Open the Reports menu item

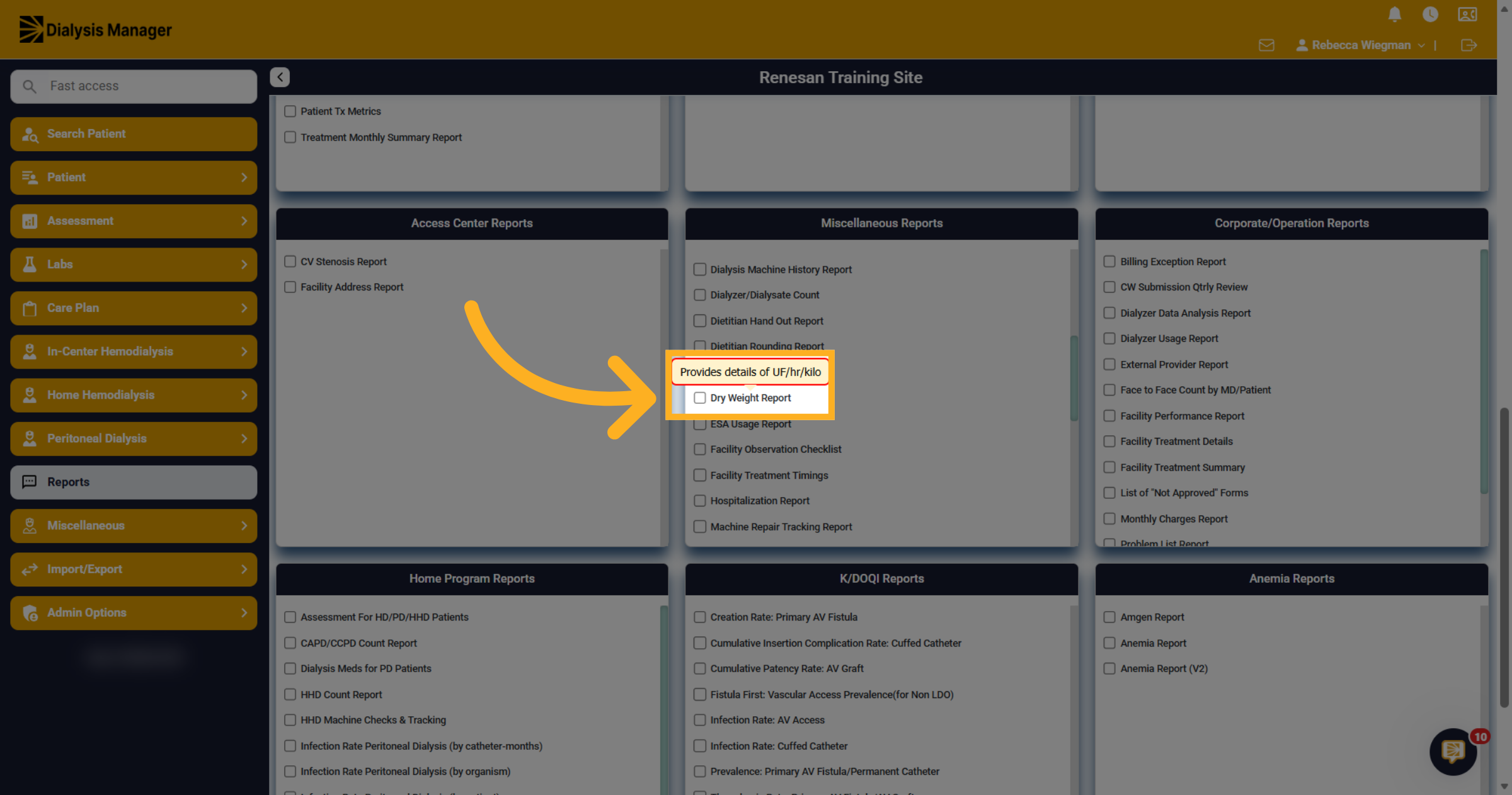134,482
